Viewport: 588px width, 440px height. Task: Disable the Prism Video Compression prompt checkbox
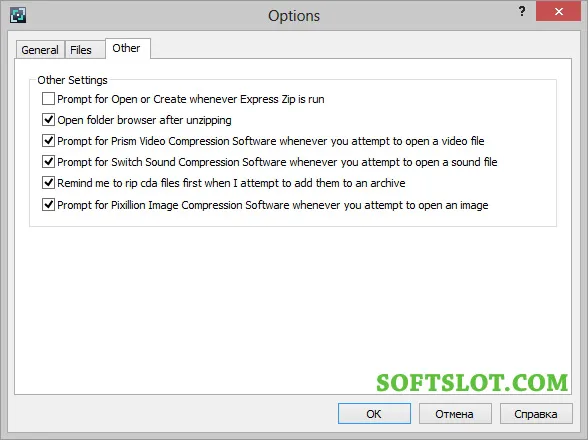click(48, 141)
